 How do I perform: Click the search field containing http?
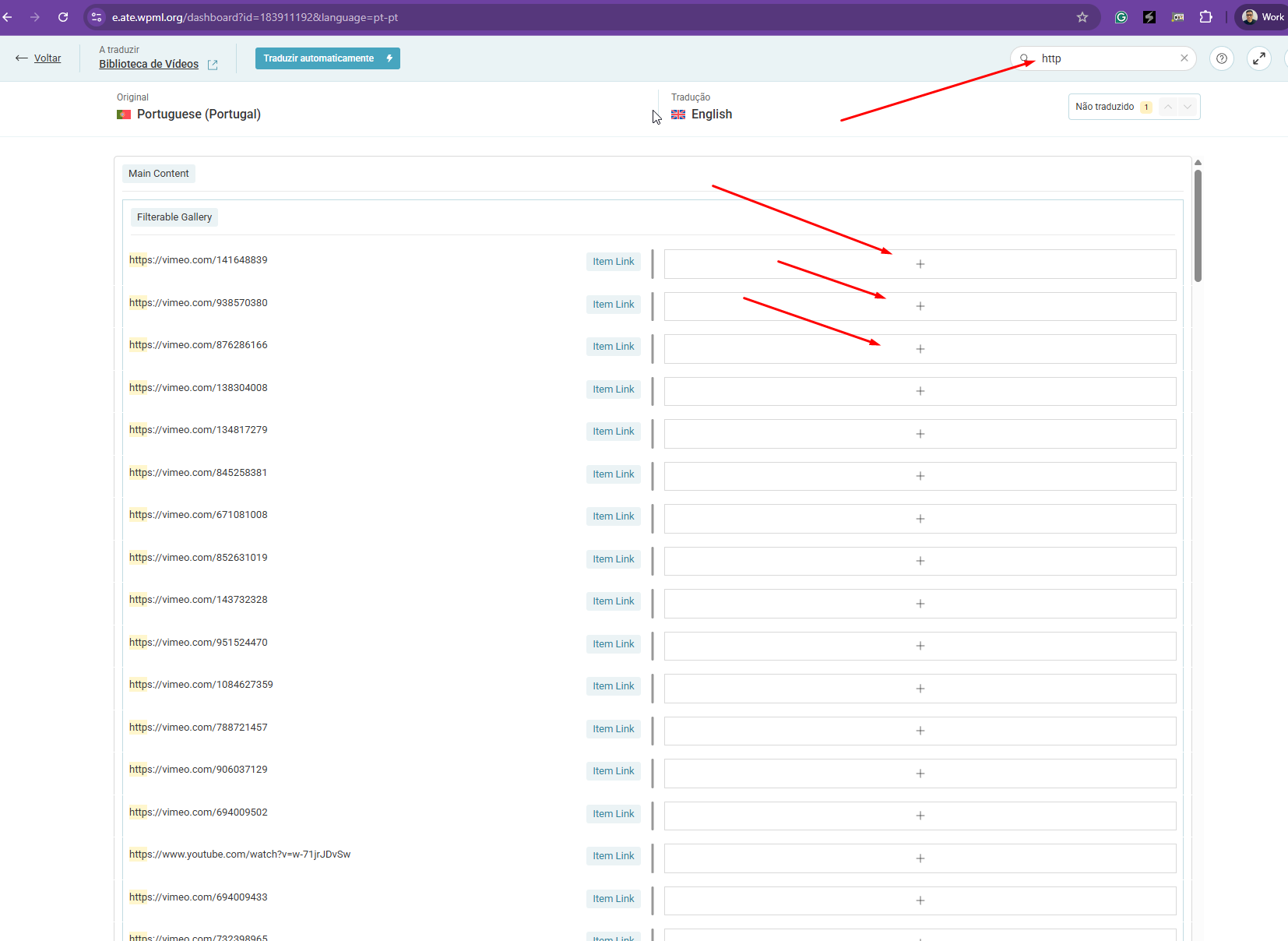pos(1106,58)
